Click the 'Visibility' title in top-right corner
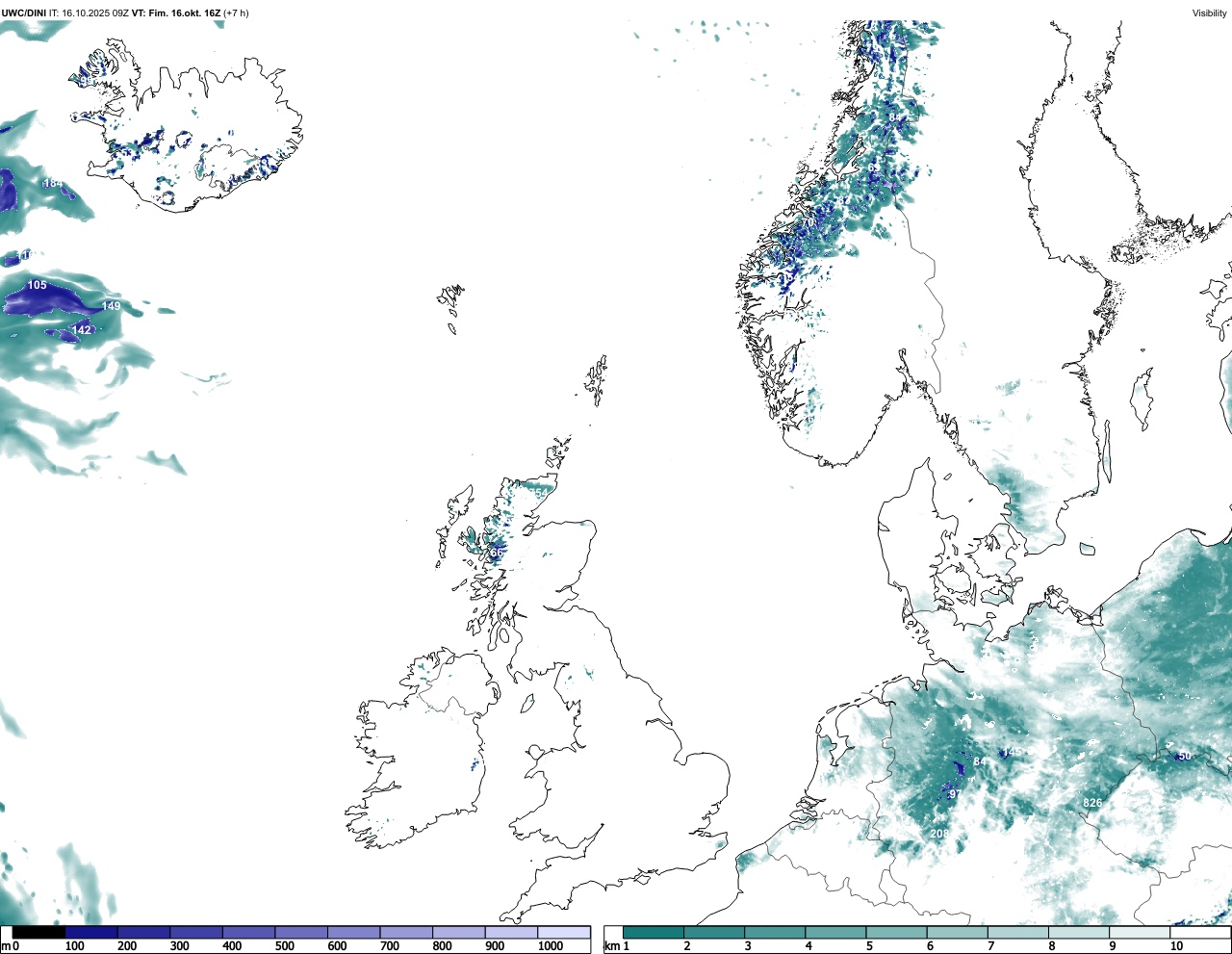This screenshot has width=1232, height=954. pos(1210,13)
